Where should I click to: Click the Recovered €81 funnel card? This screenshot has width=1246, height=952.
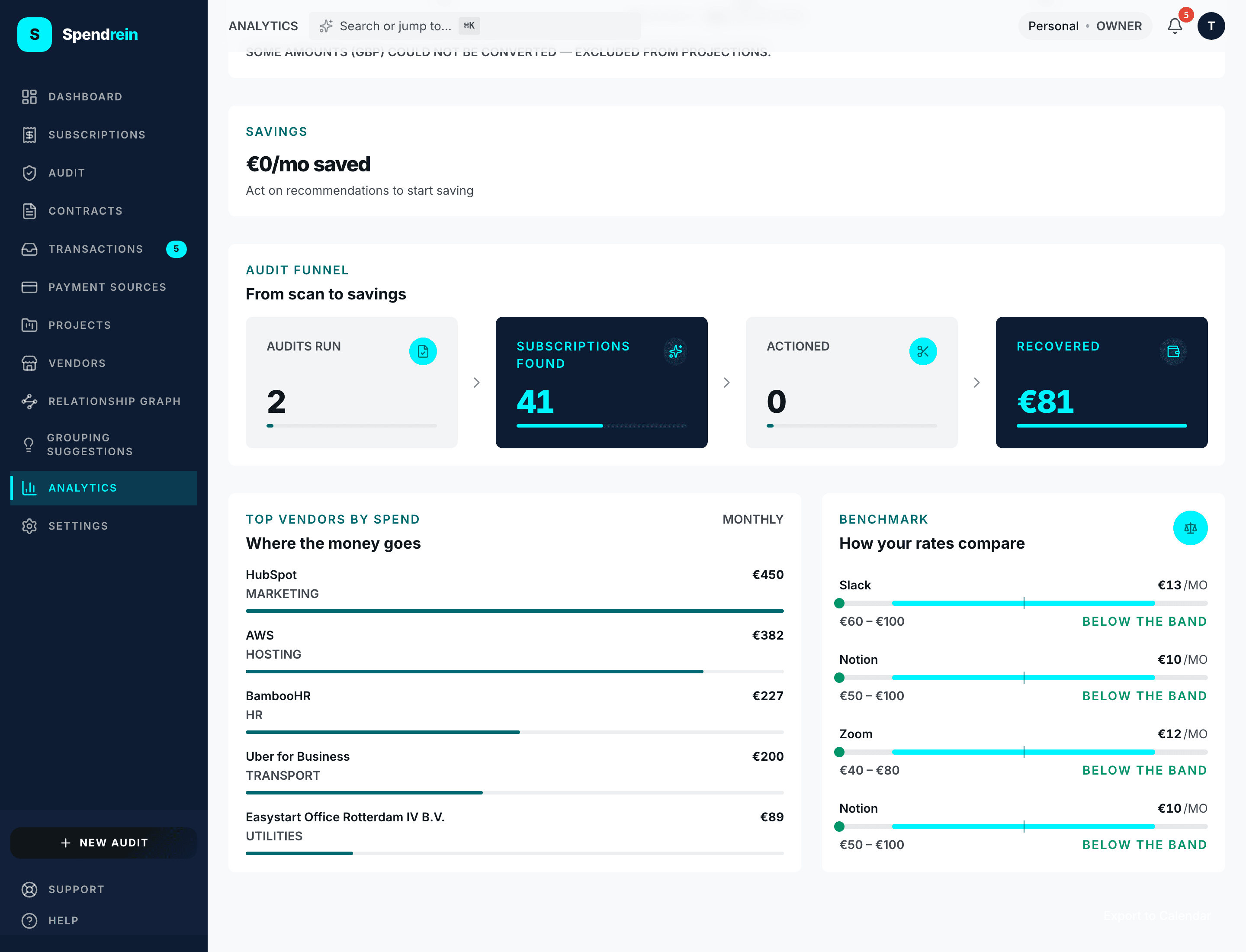1102,383
